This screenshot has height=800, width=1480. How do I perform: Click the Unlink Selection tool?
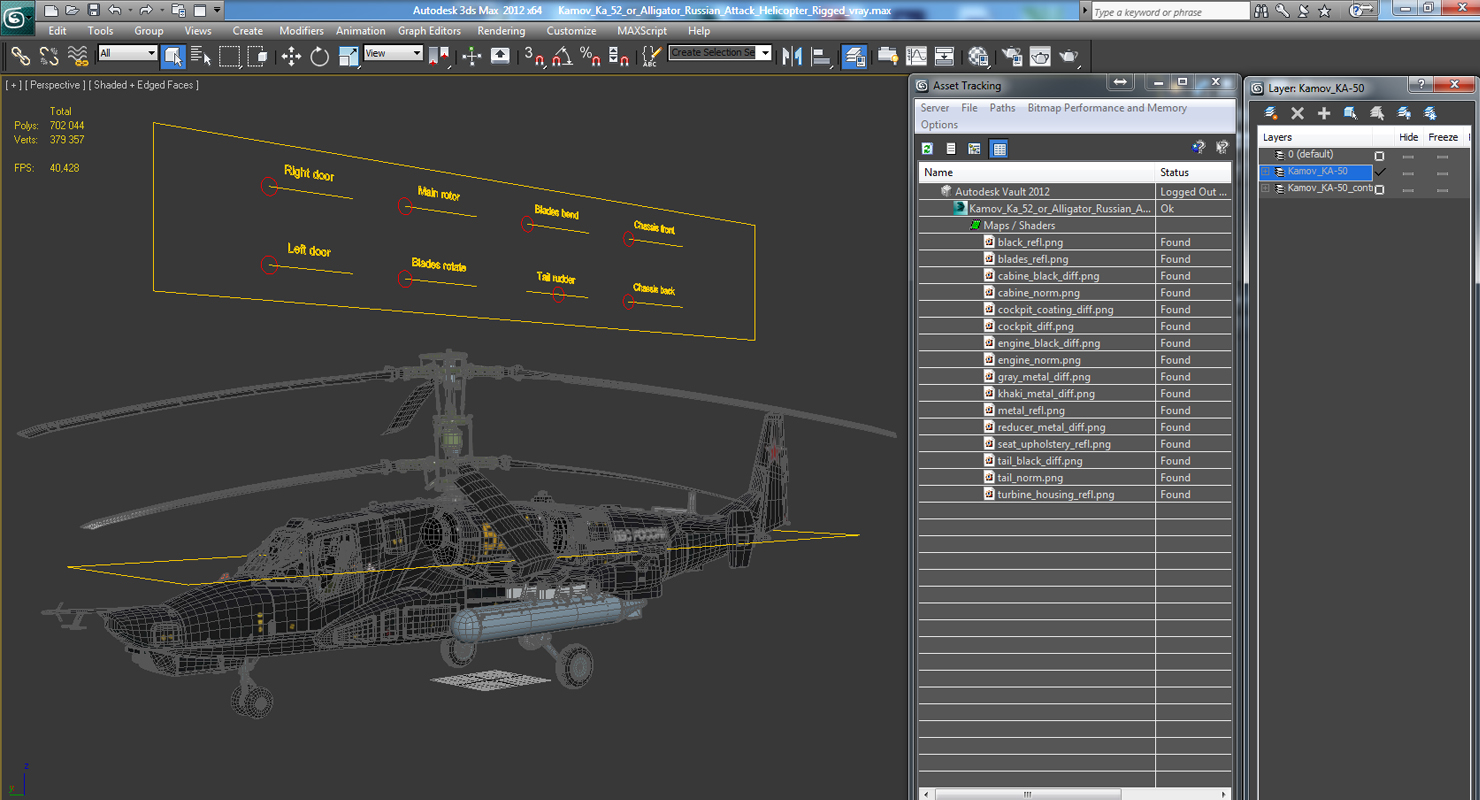[x=48, y=56]
